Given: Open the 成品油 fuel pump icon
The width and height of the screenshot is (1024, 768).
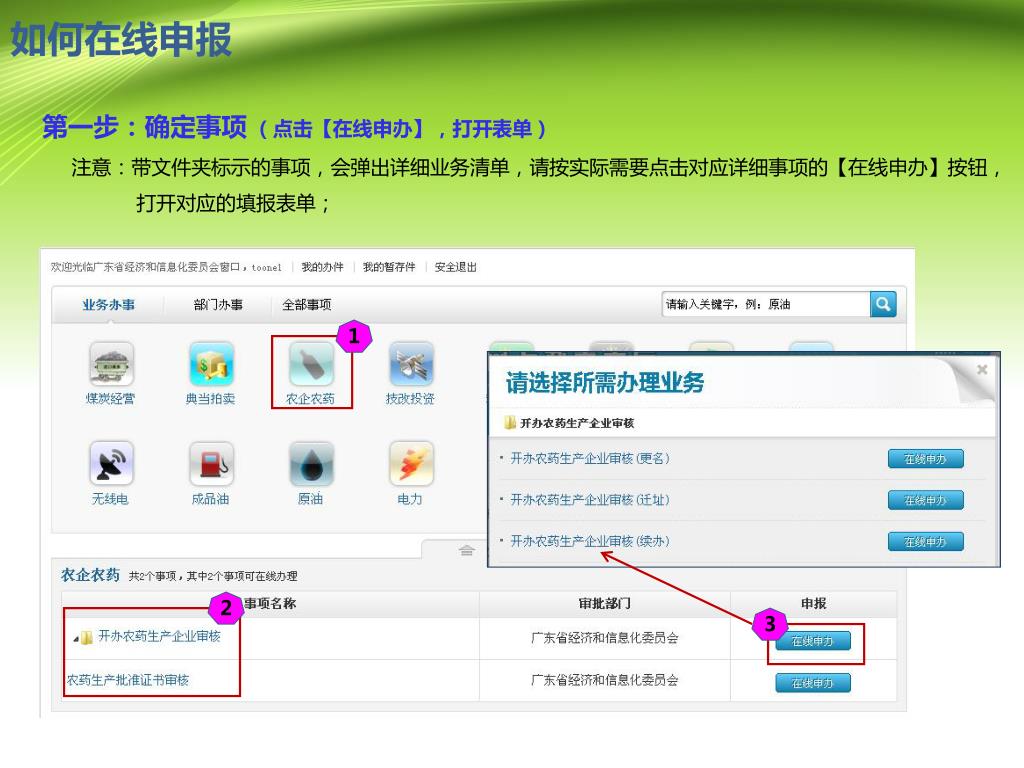Looking at the screenshot, I should click(211, 464).
